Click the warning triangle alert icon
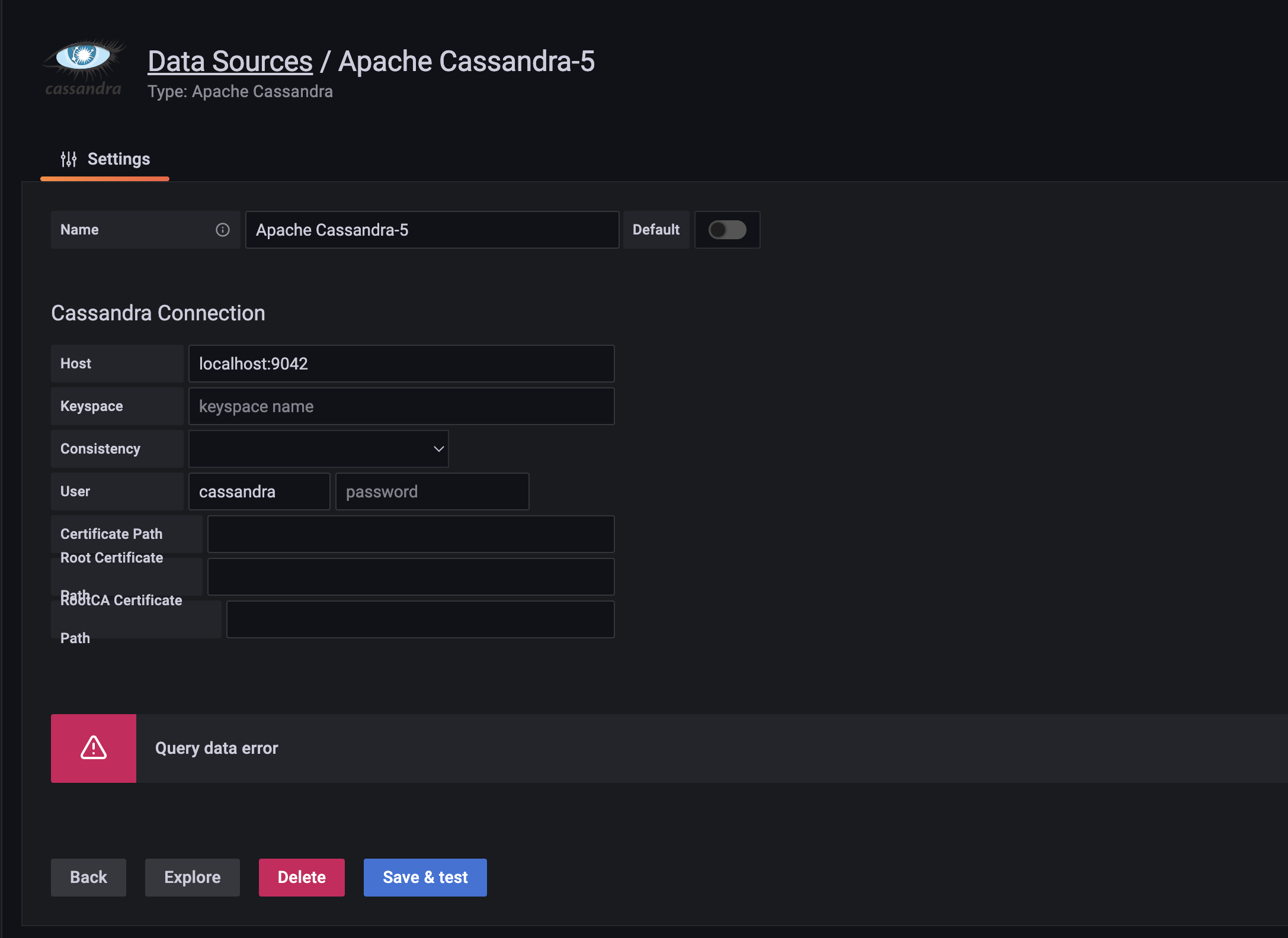The width and height of the screenshot is (1288, 938). (x=94, y=748)
